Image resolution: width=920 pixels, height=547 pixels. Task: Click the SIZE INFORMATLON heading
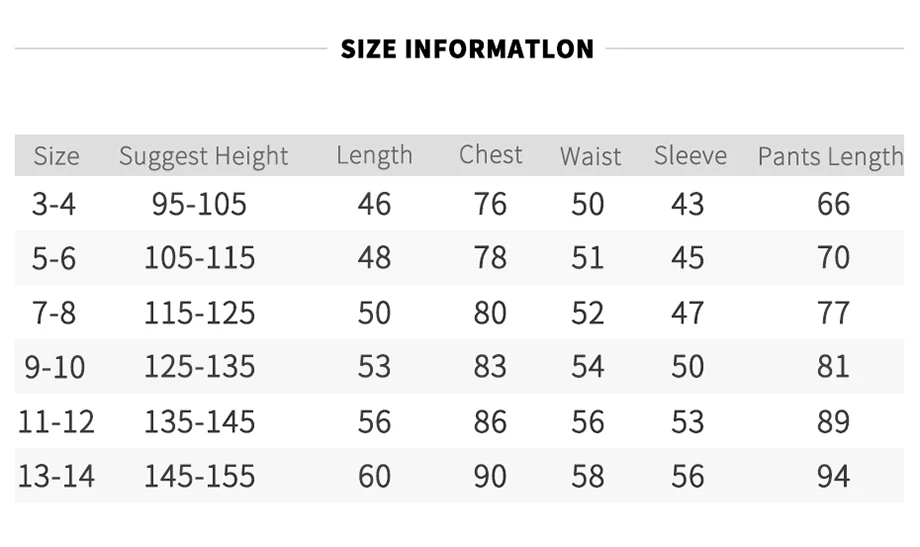(x=467, y=49)
